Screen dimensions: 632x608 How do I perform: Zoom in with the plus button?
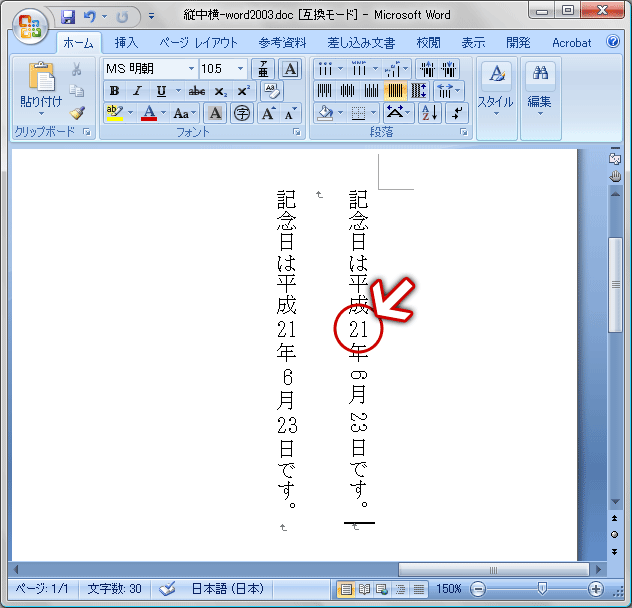(x=595, y=589)
